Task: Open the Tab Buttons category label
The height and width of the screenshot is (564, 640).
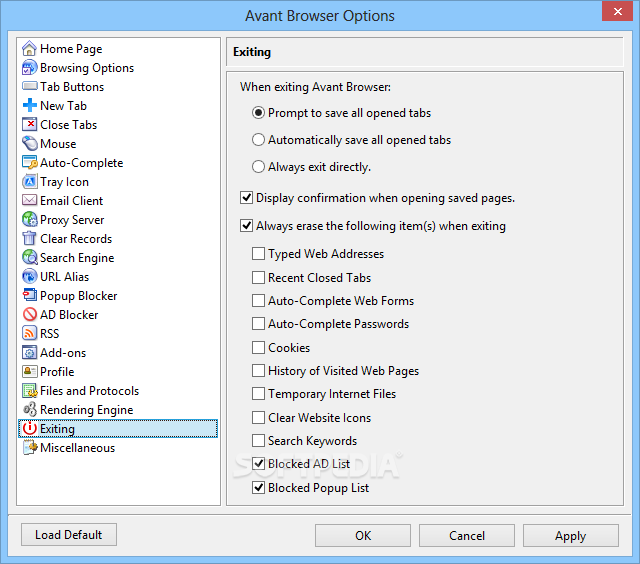Action: pos(72,87)
